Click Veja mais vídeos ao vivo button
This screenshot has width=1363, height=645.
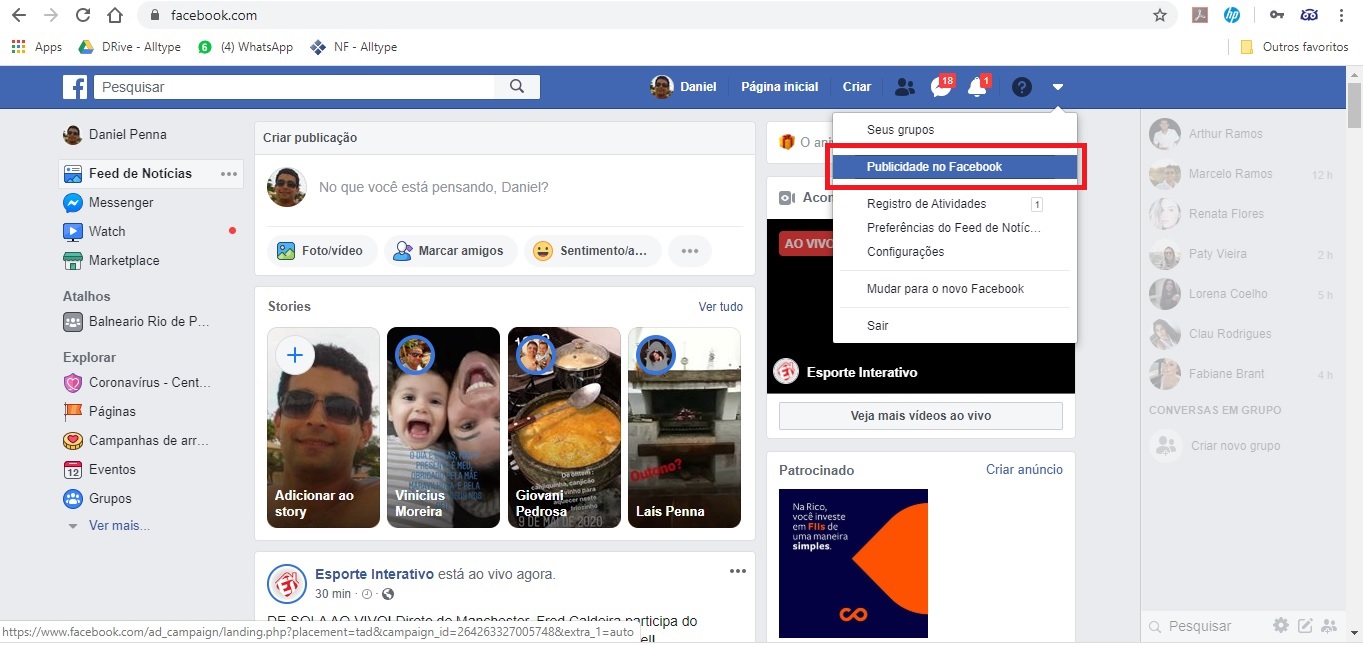(920, 416)
